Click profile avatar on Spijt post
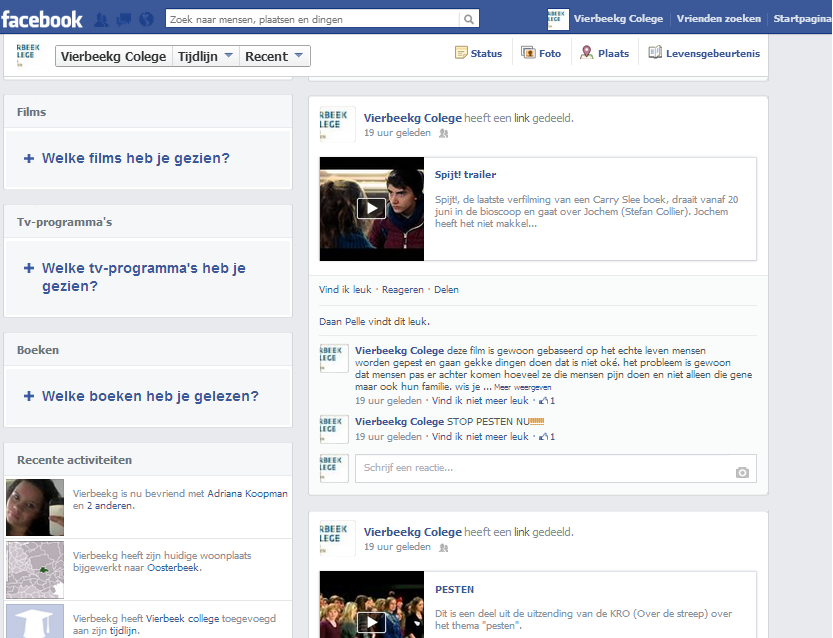 (x=337, y=124)
